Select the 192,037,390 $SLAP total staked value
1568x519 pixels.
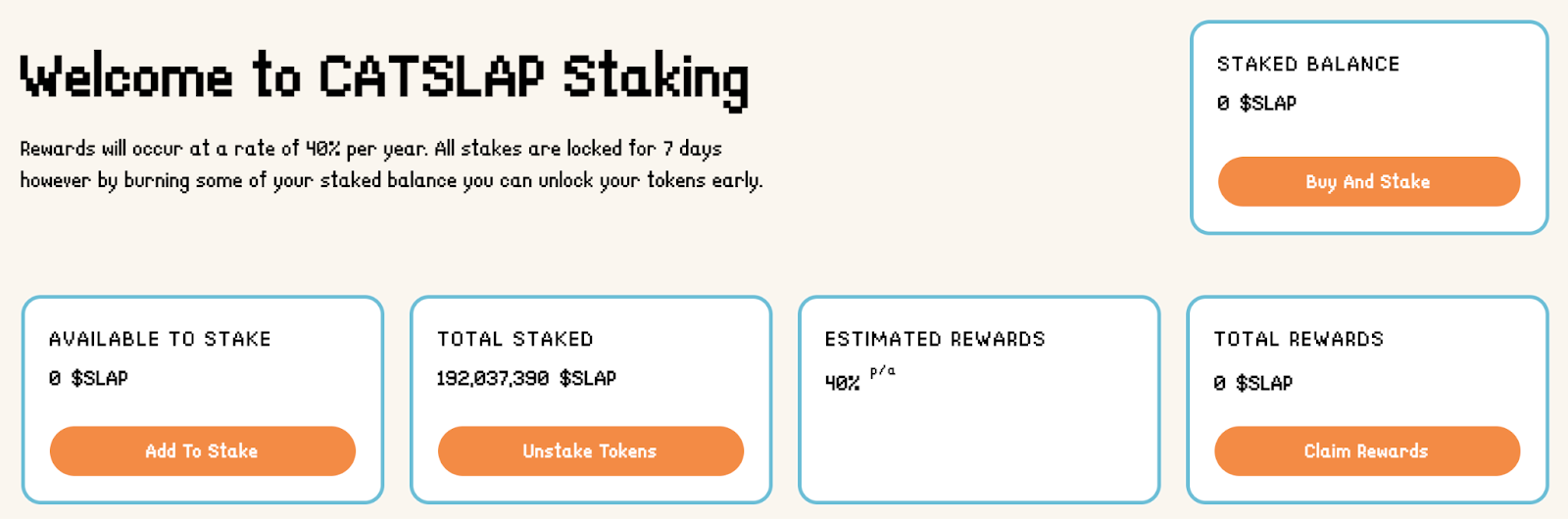[526, 378]
